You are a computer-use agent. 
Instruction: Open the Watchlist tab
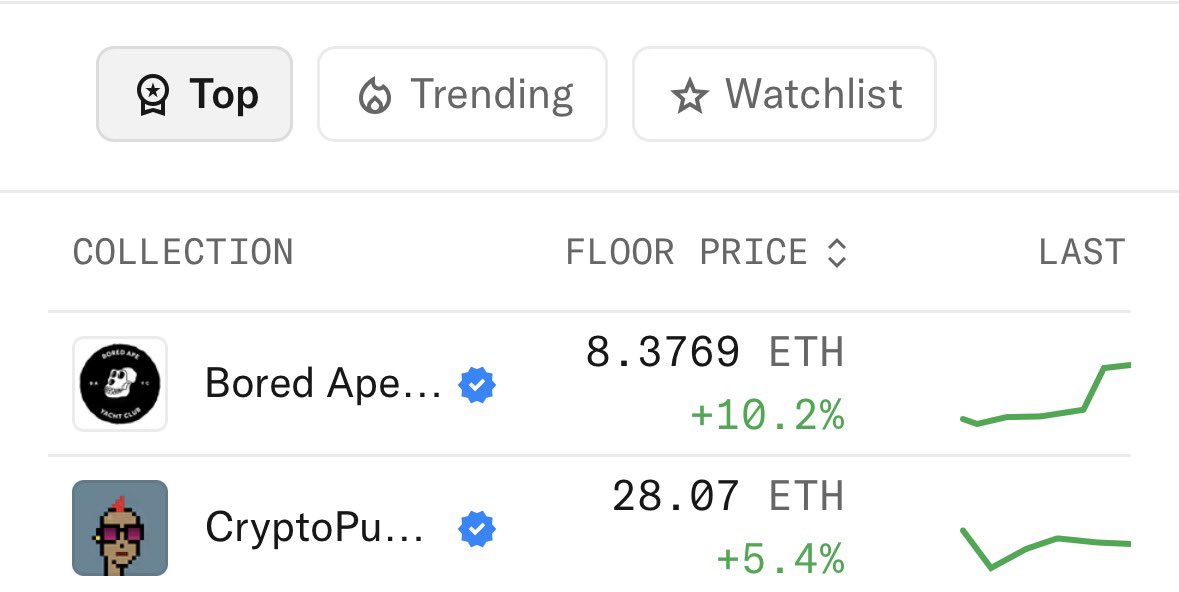[x=784, y=95]
